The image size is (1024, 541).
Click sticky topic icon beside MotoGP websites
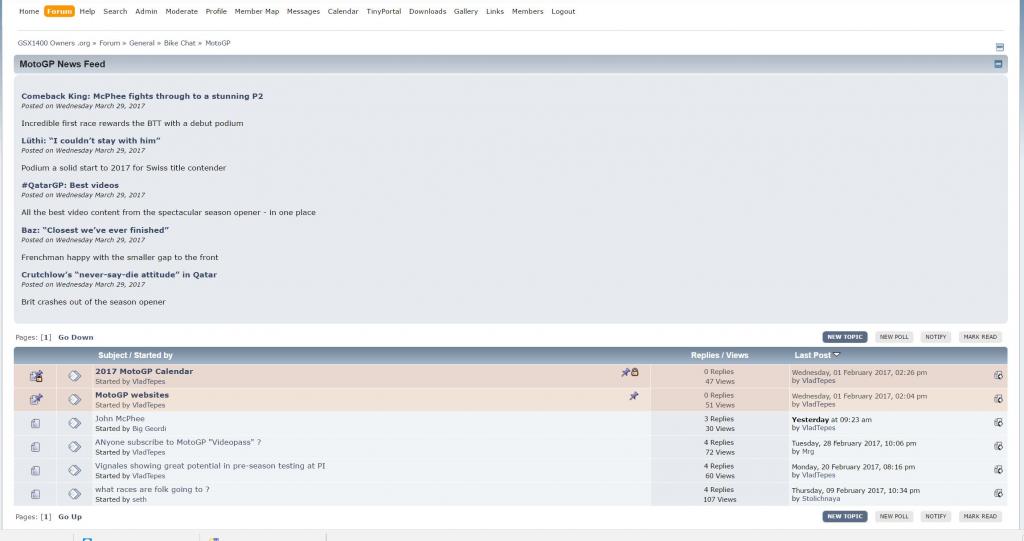(x=36, y=399)
